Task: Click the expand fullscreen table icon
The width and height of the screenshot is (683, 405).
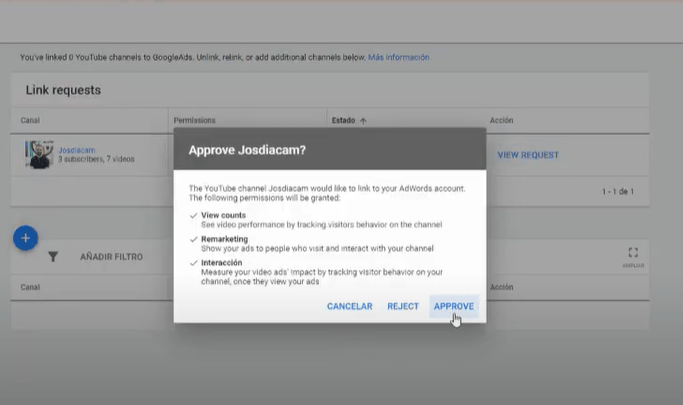Action: (x=633, y=252)
